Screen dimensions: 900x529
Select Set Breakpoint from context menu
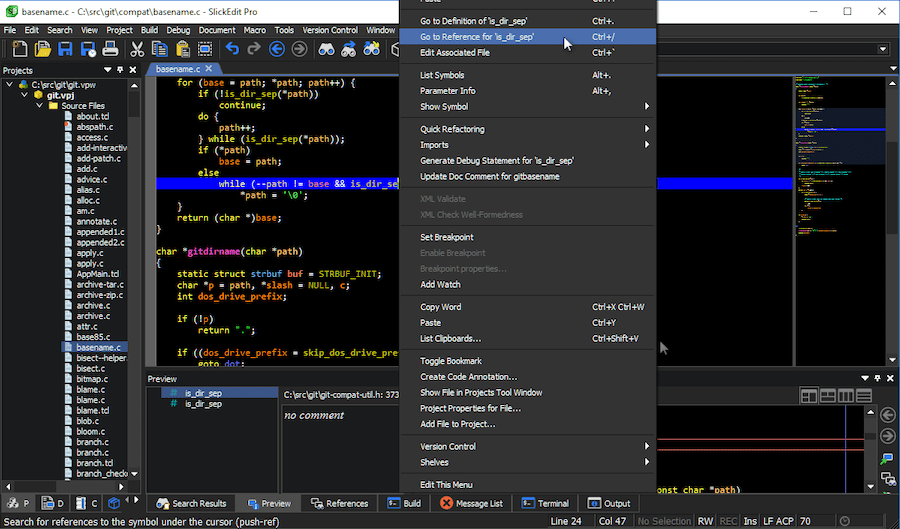(x=528, y=237)
